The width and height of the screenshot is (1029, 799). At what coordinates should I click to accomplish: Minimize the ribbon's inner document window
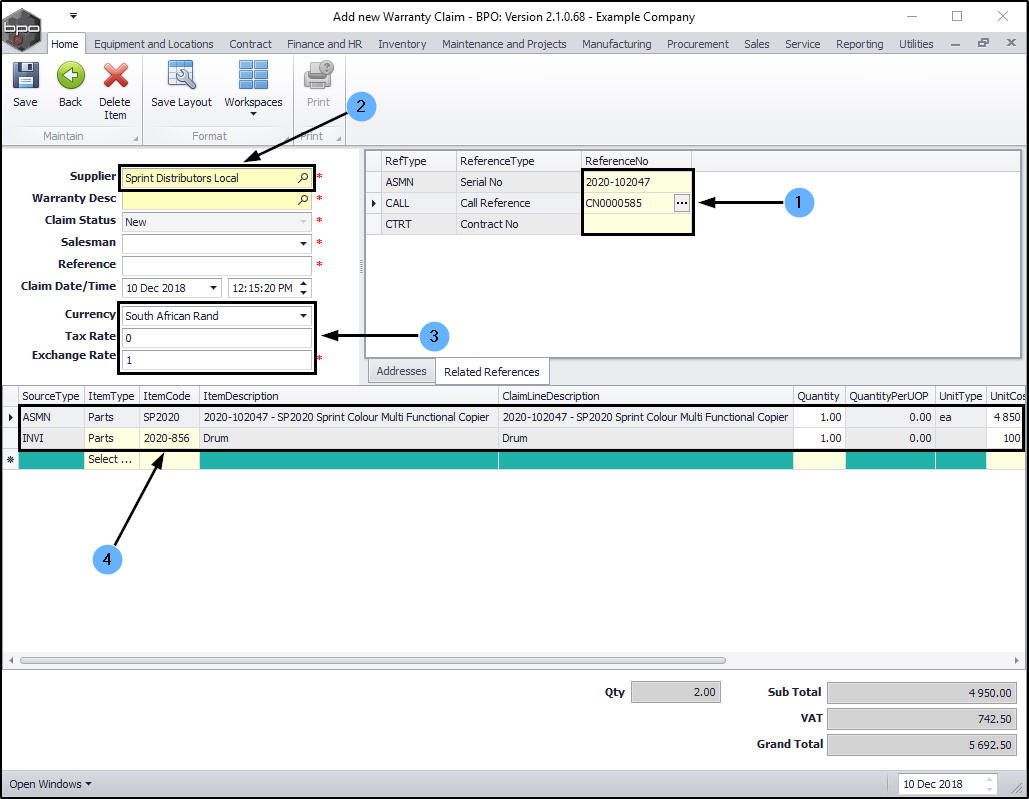click(956, 44)
